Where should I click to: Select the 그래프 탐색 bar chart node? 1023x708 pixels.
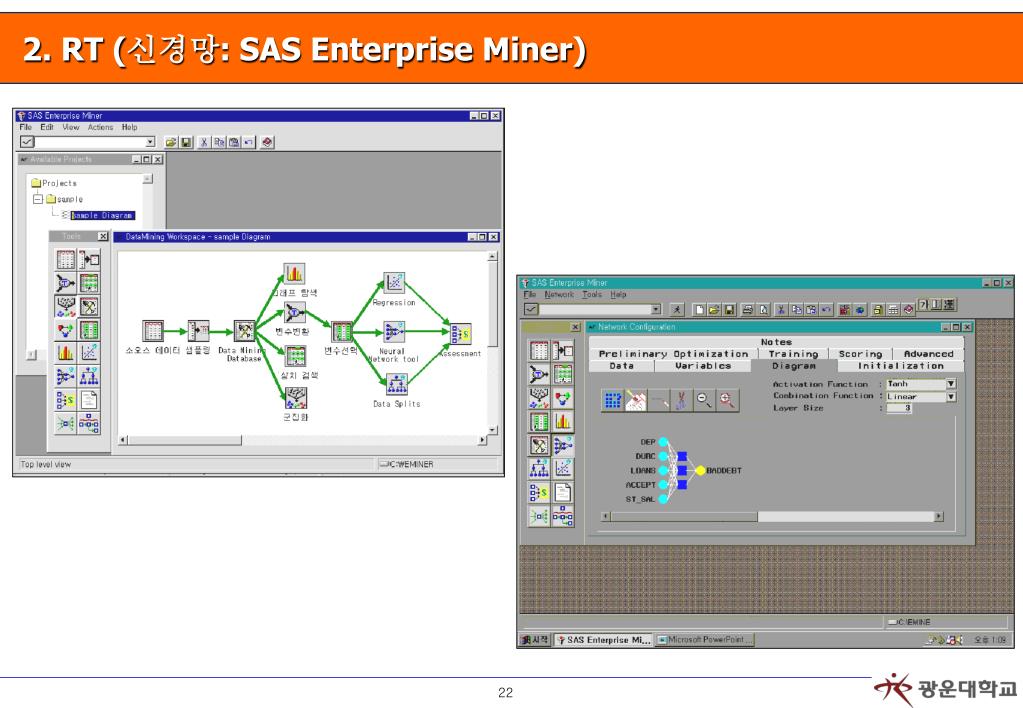[x=294, y=273]
